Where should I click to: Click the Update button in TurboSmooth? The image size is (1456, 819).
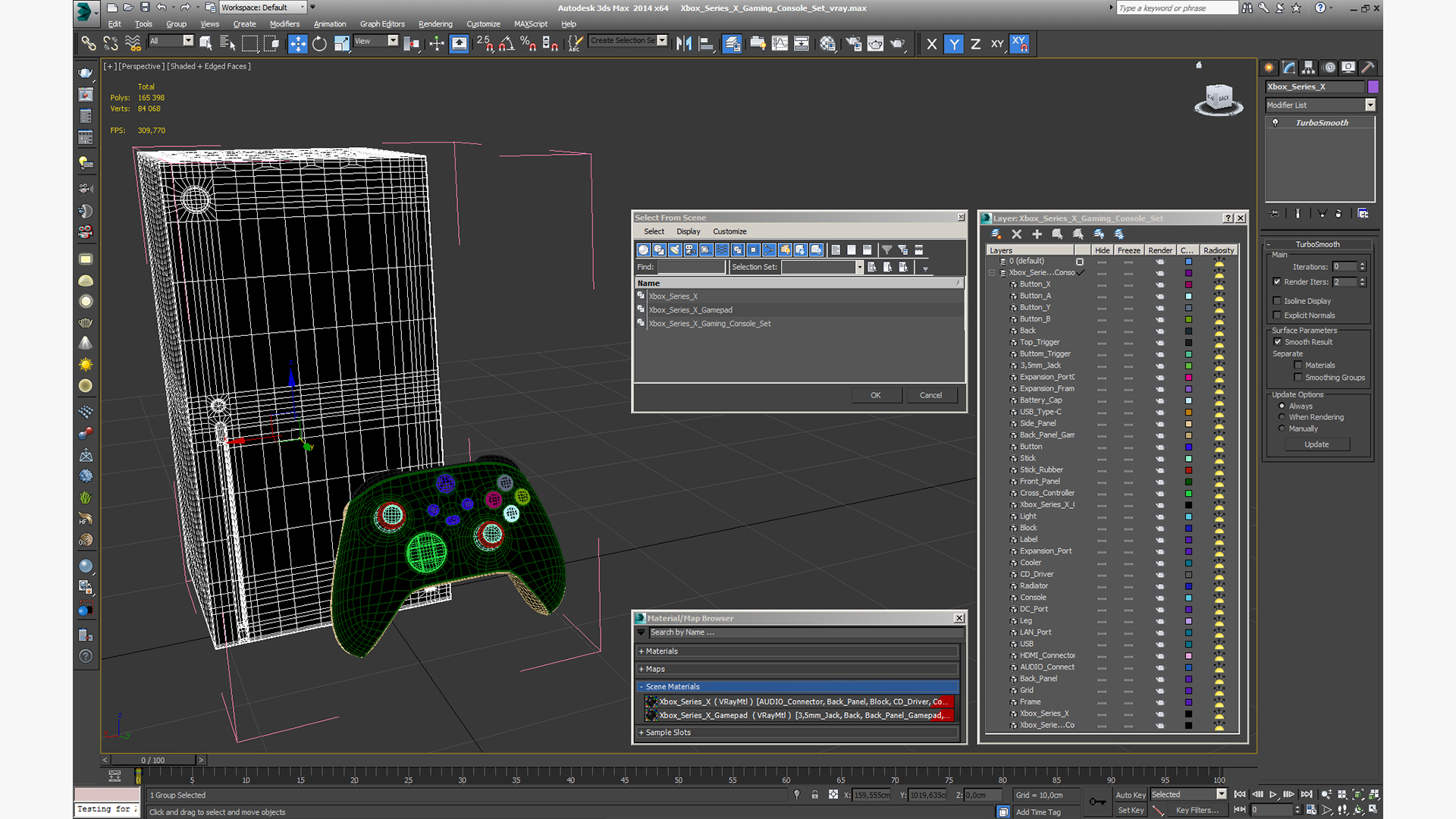1316,444
